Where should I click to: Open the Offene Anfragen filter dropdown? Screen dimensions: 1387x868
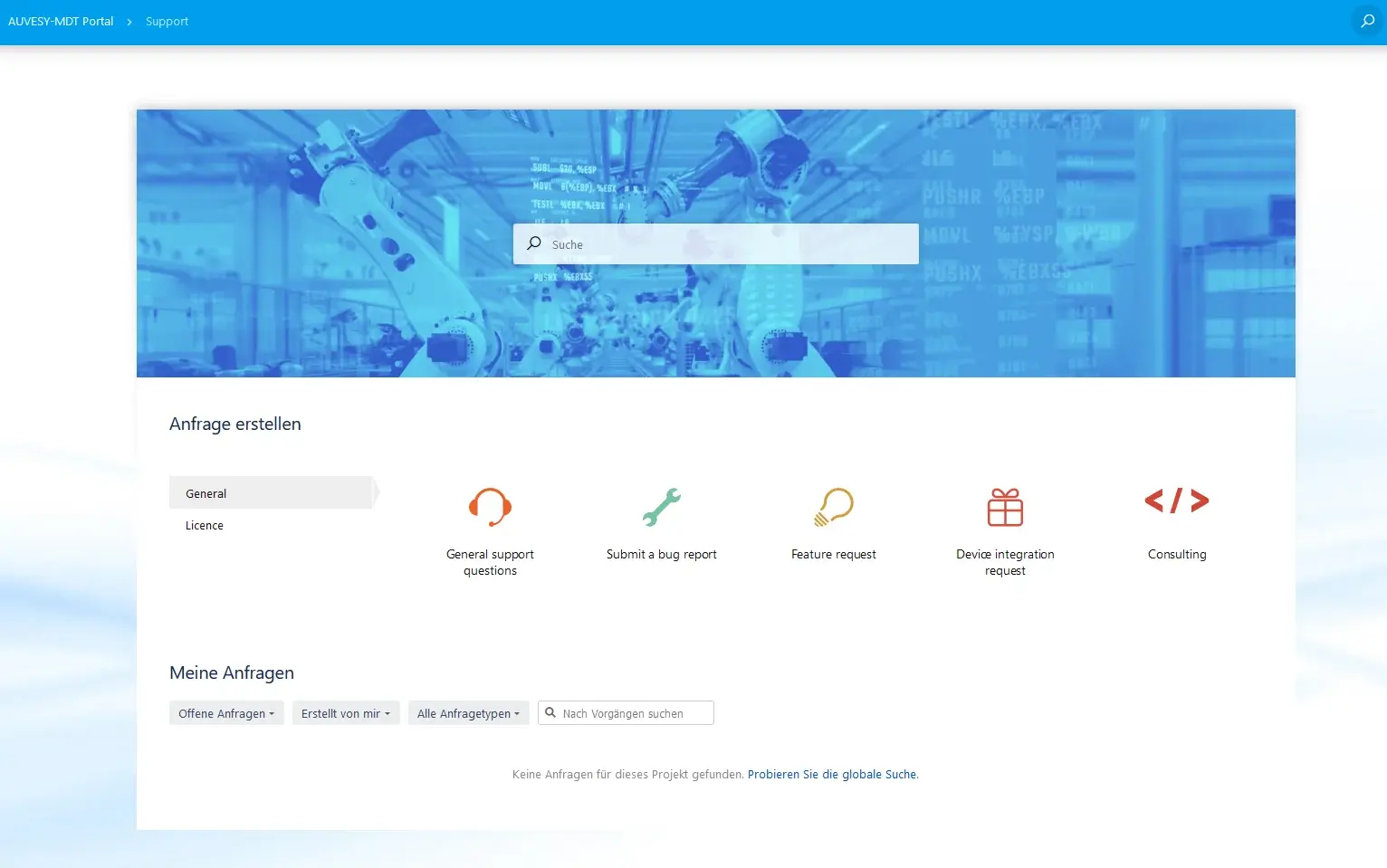pos(225,712)
